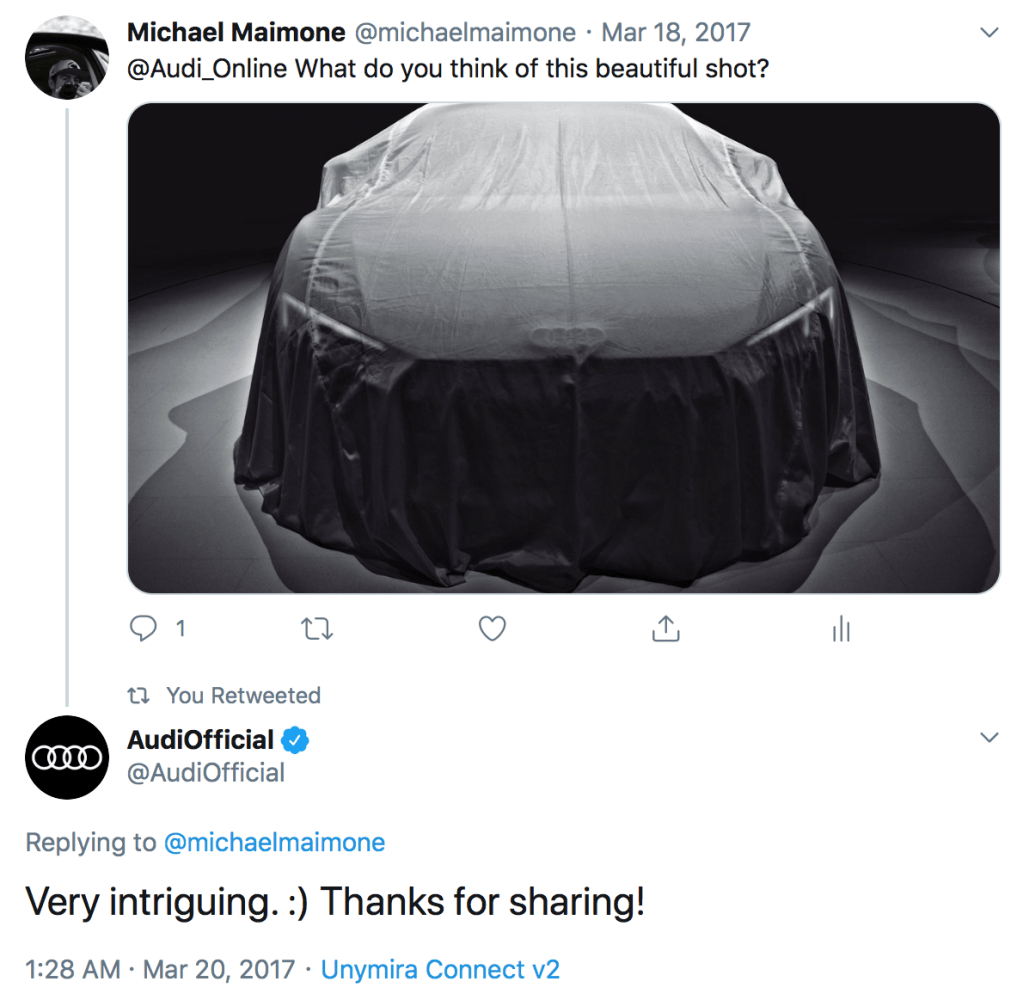
Task: Open @michaelmaimone in Replying to line
Action: point(274,842)
